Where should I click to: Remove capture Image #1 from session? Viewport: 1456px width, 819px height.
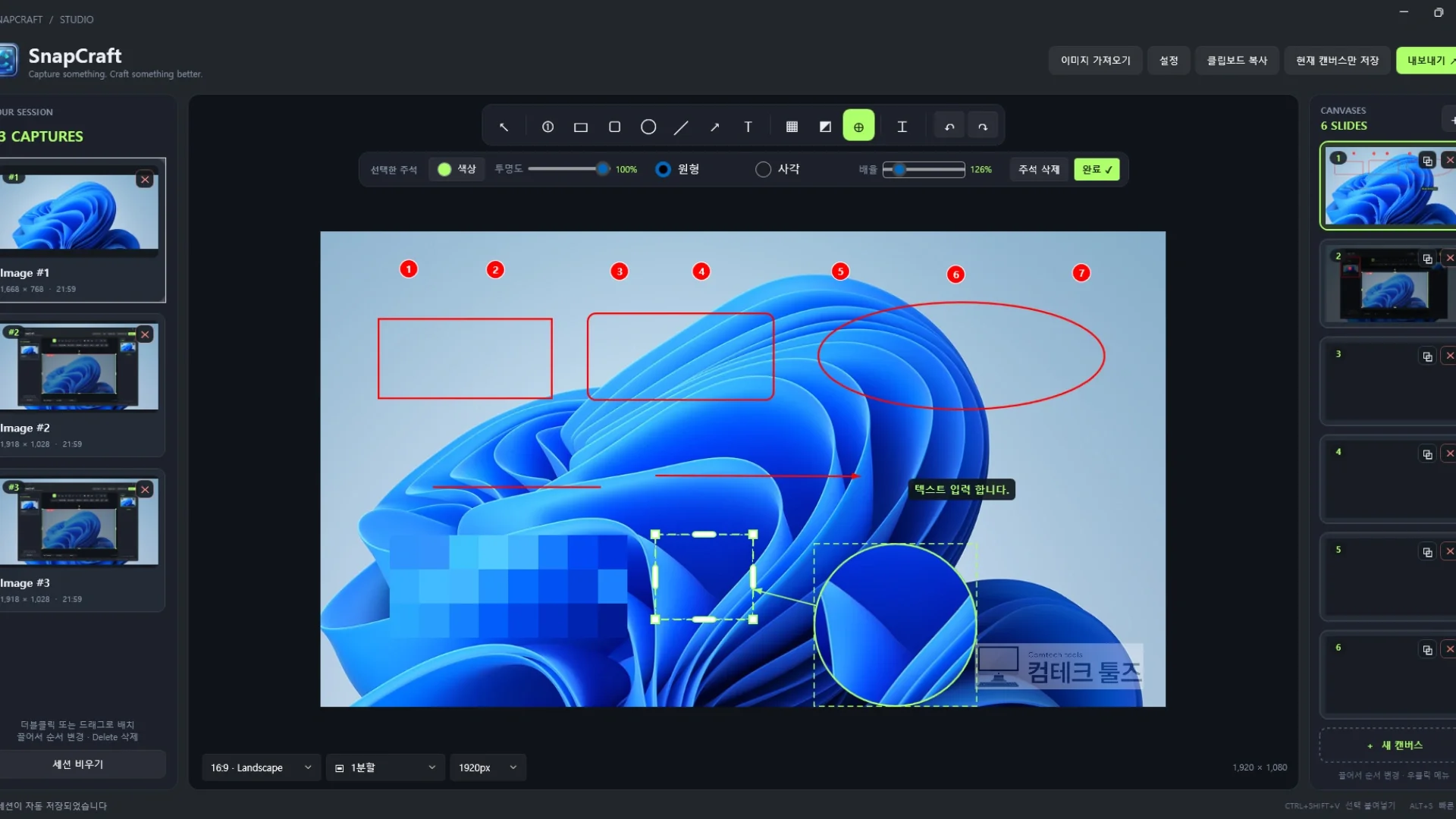145,180
